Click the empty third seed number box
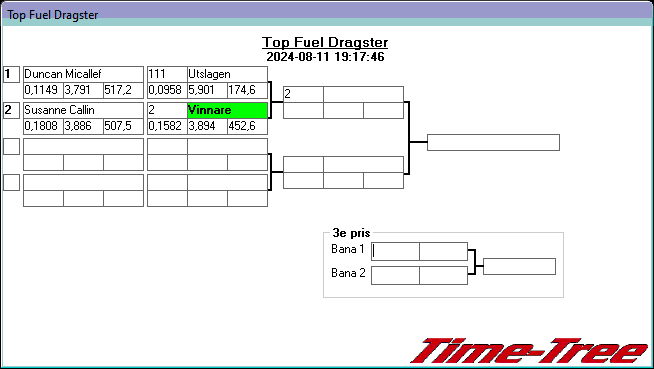This screenshot has width=654, height=369. (x=11, y=146)
